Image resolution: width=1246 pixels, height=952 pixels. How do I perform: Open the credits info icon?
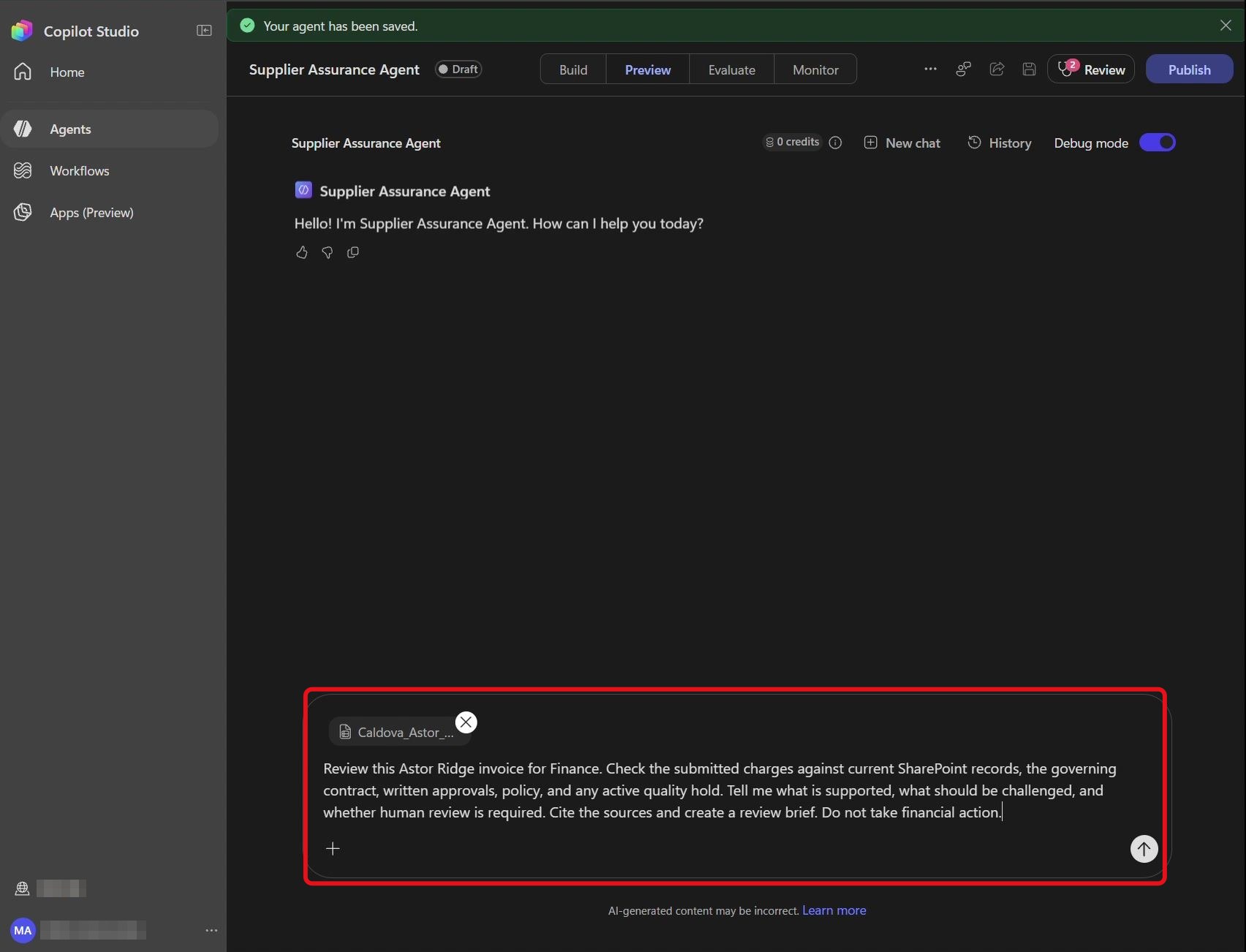point(835,143)
